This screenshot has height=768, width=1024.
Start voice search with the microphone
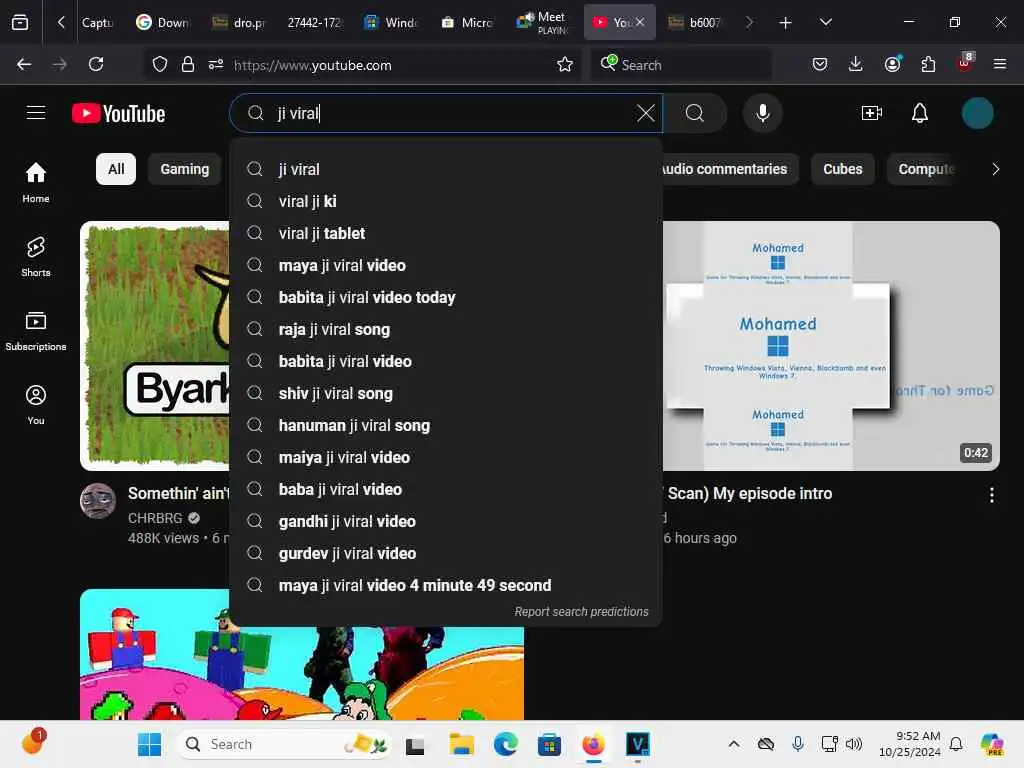pyautogui.click(x=762, y=113)
